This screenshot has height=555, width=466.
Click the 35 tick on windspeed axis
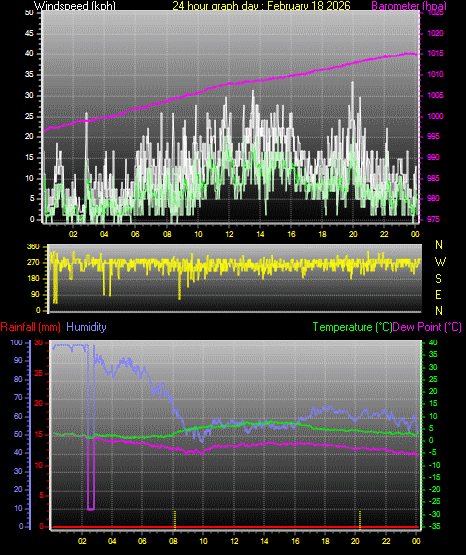pyautogui.click(x=29, y=74)
